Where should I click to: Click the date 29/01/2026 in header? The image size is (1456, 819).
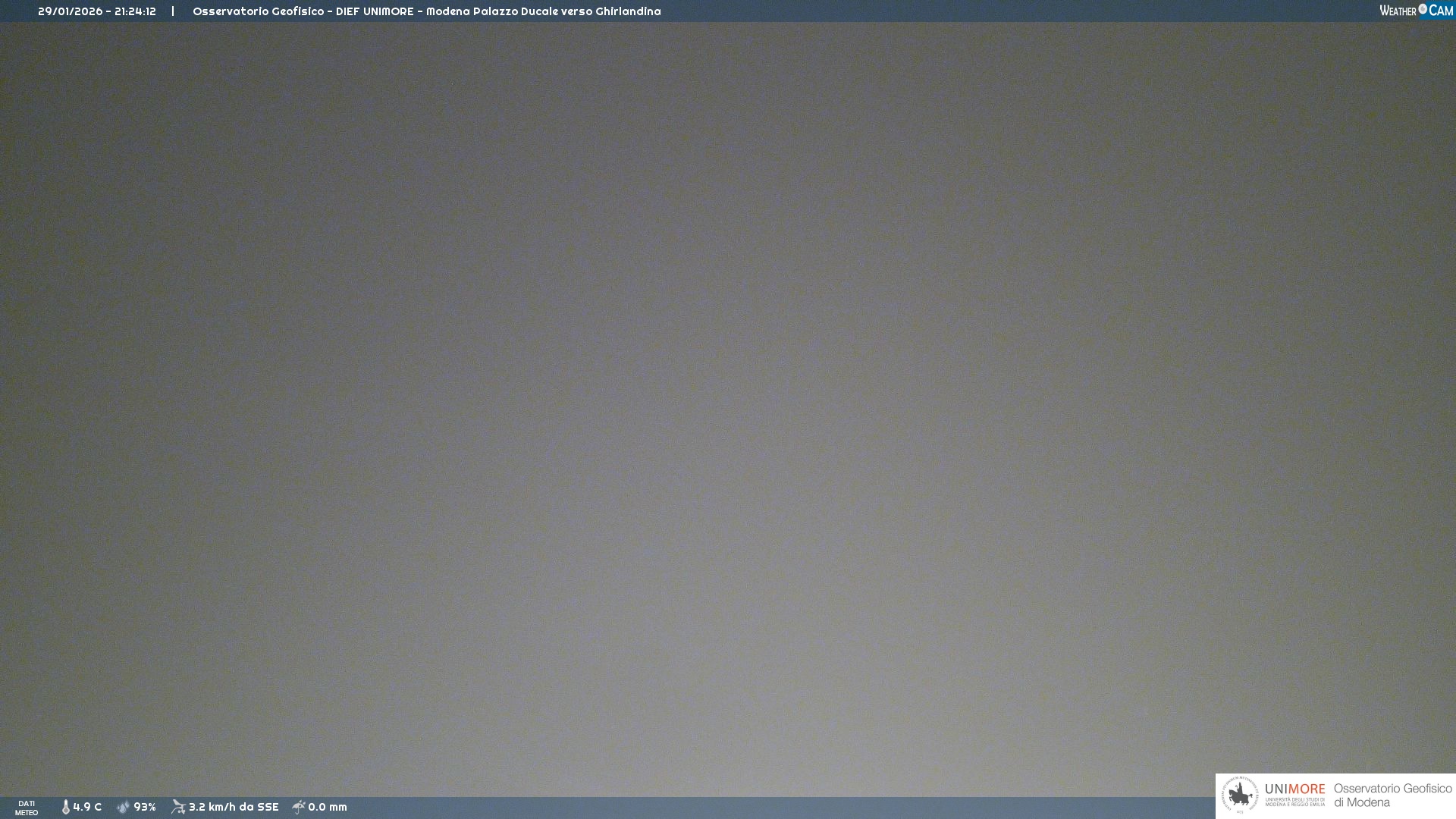70,11
